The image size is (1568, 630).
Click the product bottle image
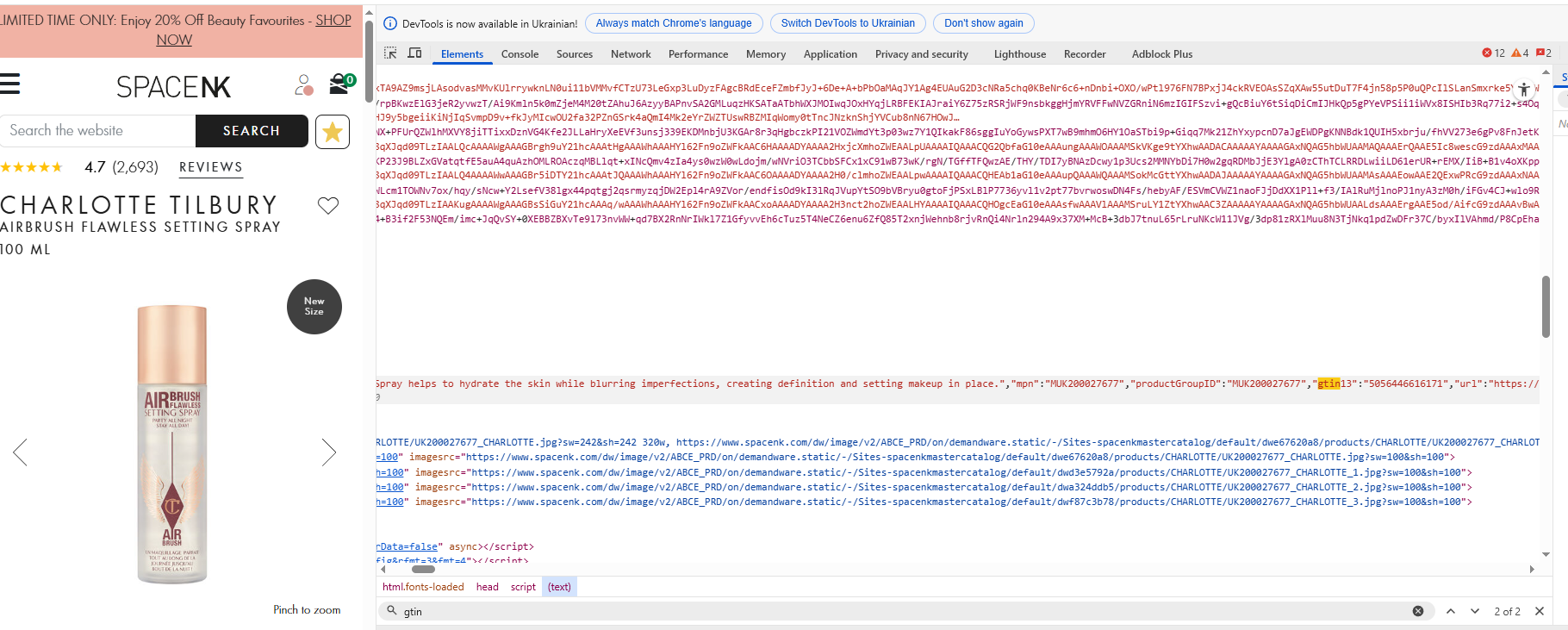pos(172,445)
